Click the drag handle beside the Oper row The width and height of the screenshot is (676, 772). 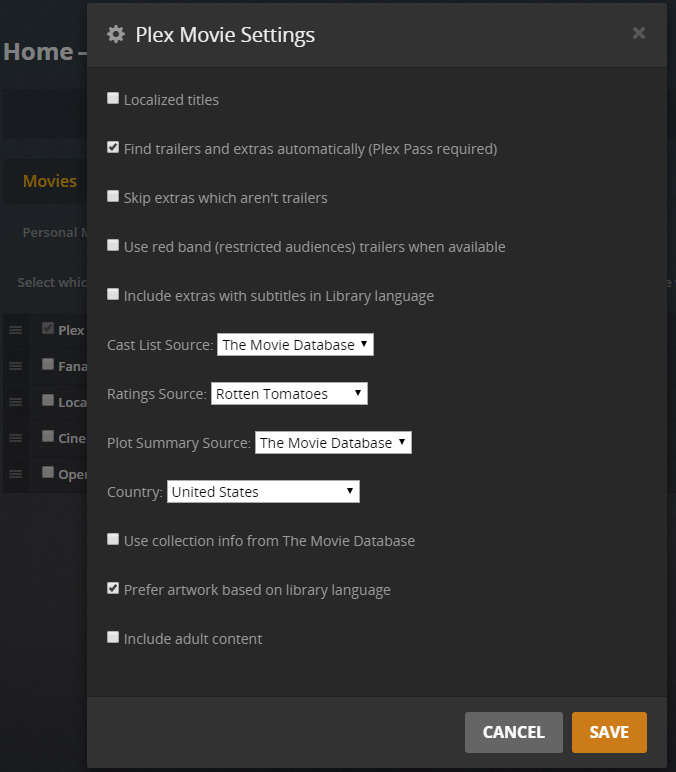point(15,474)
